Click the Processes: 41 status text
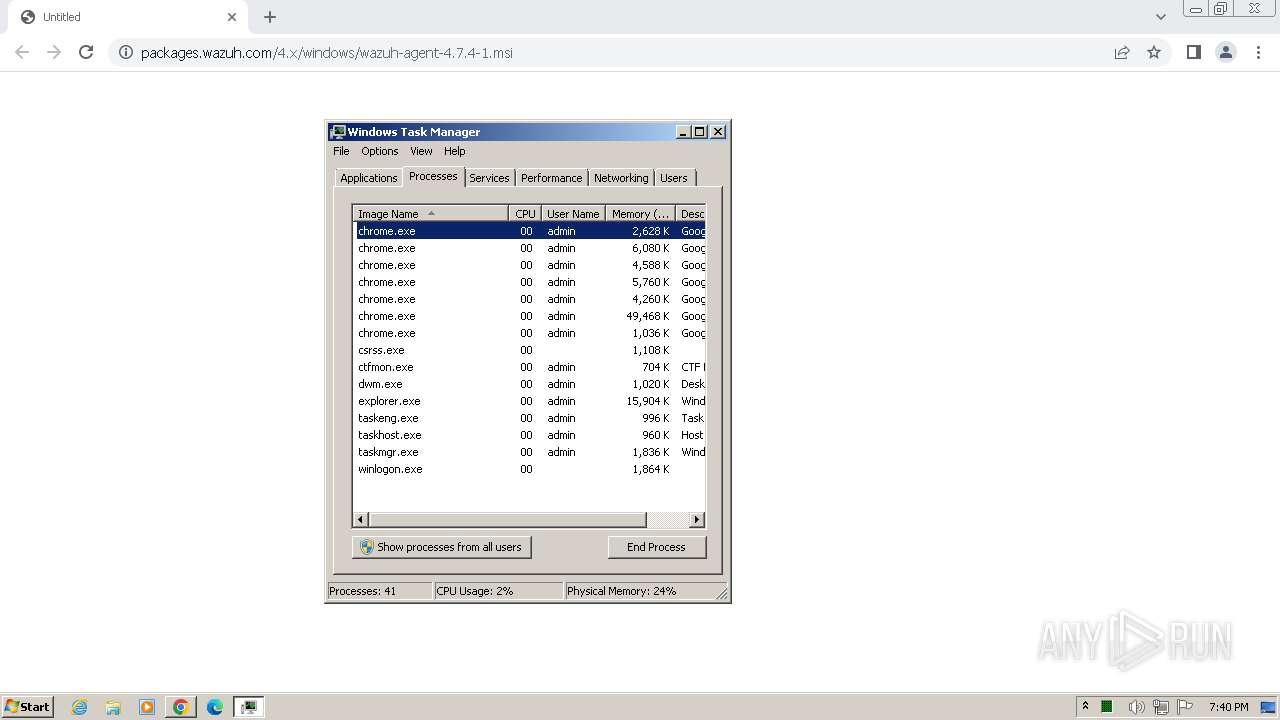 363,591
